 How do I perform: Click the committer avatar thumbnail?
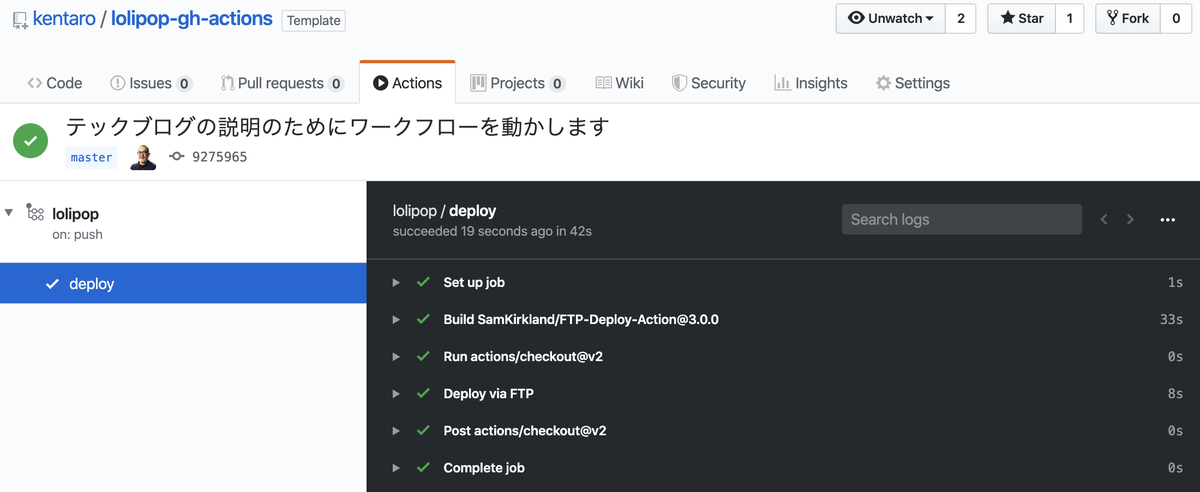coord(143,157)
